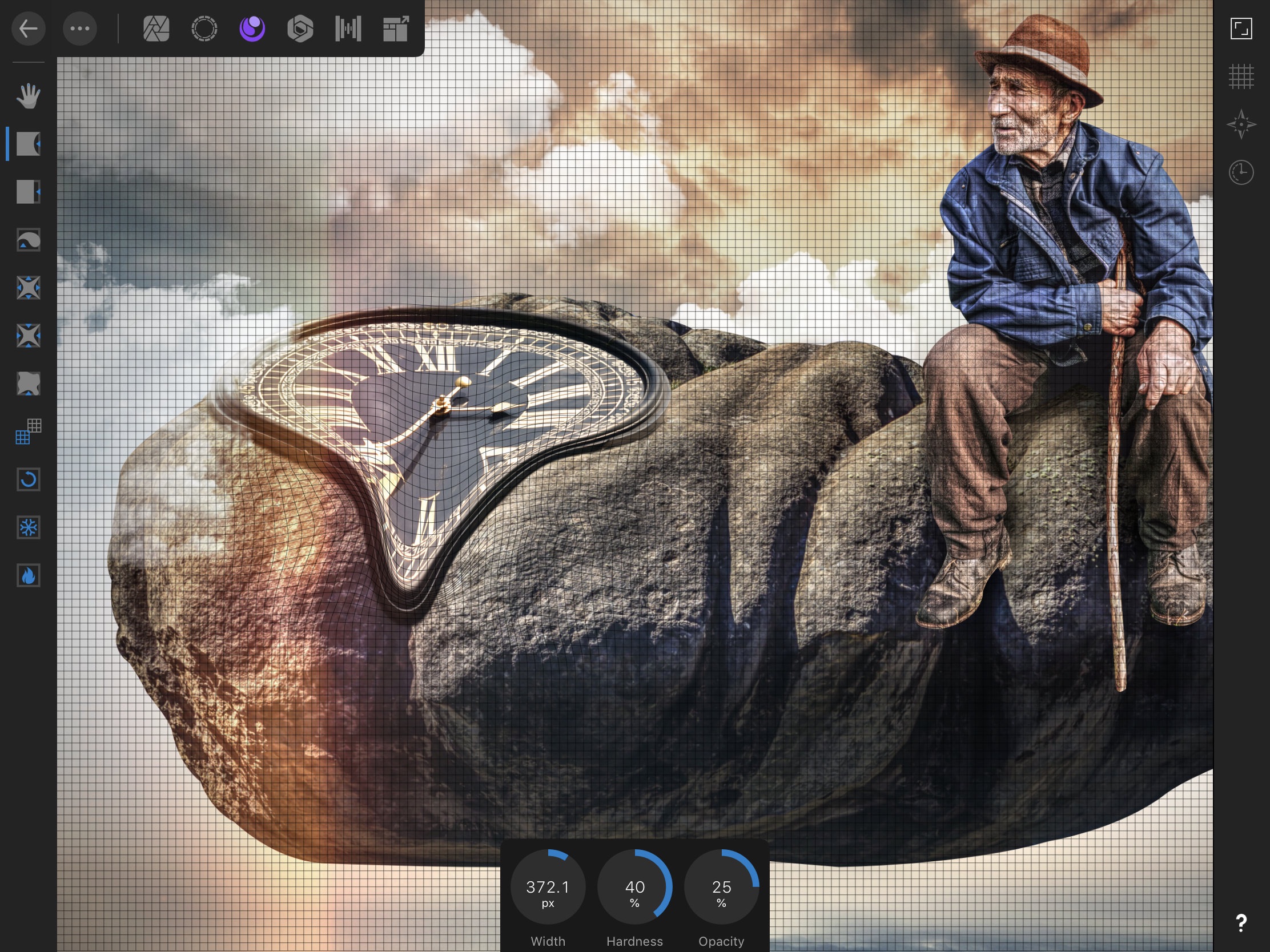Open the three-dots document menu
This screenshot has height=952, width=1270.
(x=80, y=28)
